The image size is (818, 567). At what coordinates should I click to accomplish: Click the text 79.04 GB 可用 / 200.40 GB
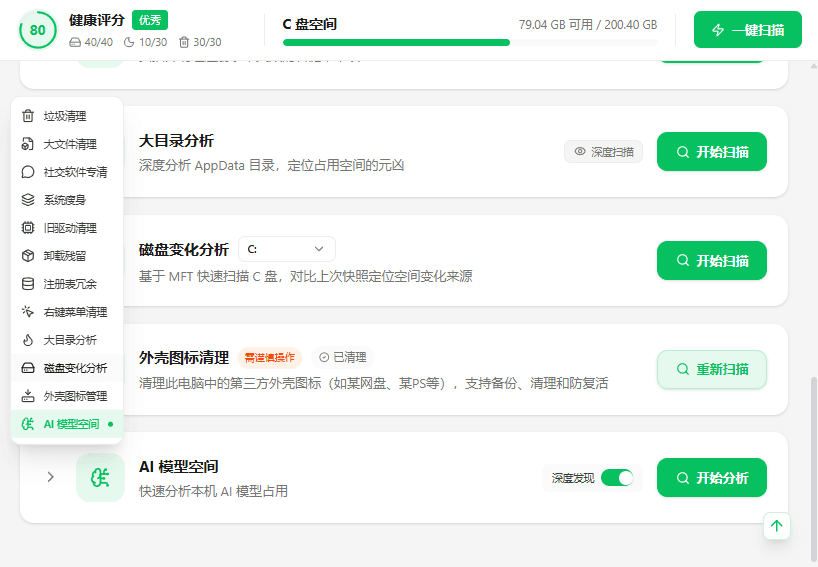(x=587, y=25)
